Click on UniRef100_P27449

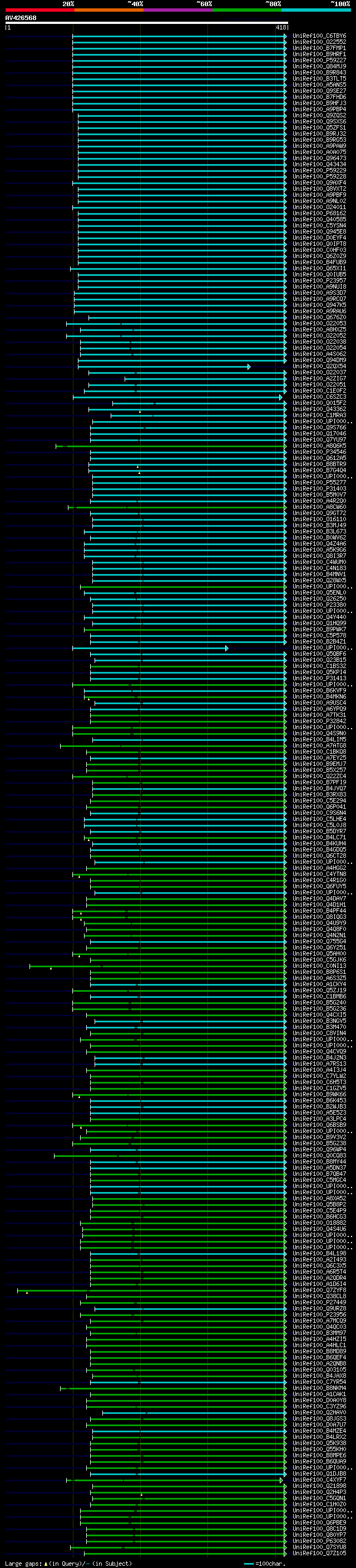pos(319,1302)
